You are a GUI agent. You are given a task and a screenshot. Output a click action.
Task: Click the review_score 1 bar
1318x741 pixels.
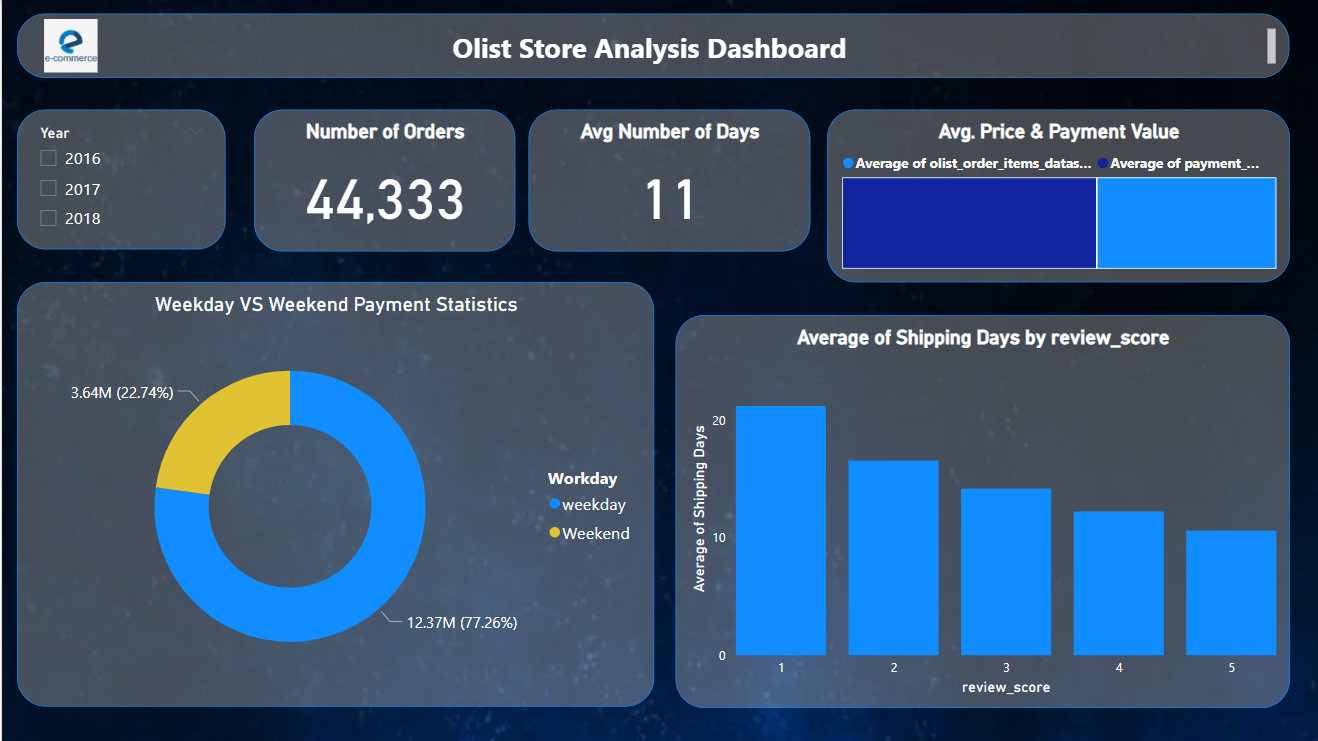(781, 530)
